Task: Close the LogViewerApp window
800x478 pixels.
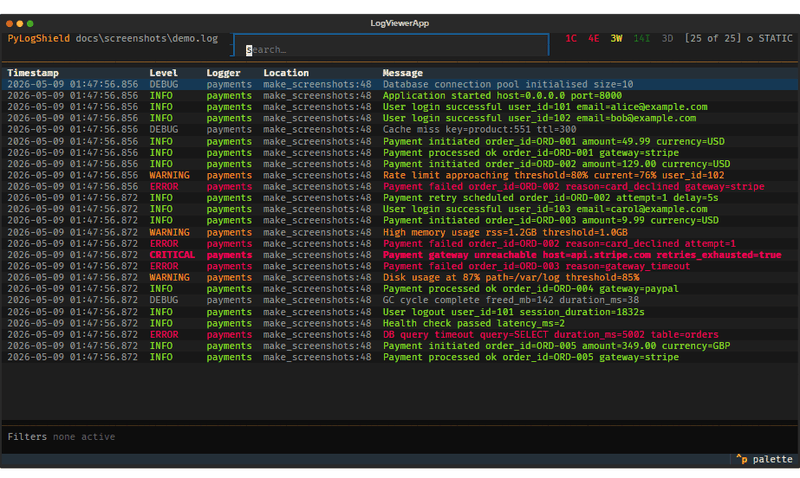Action: coord(9,23)
